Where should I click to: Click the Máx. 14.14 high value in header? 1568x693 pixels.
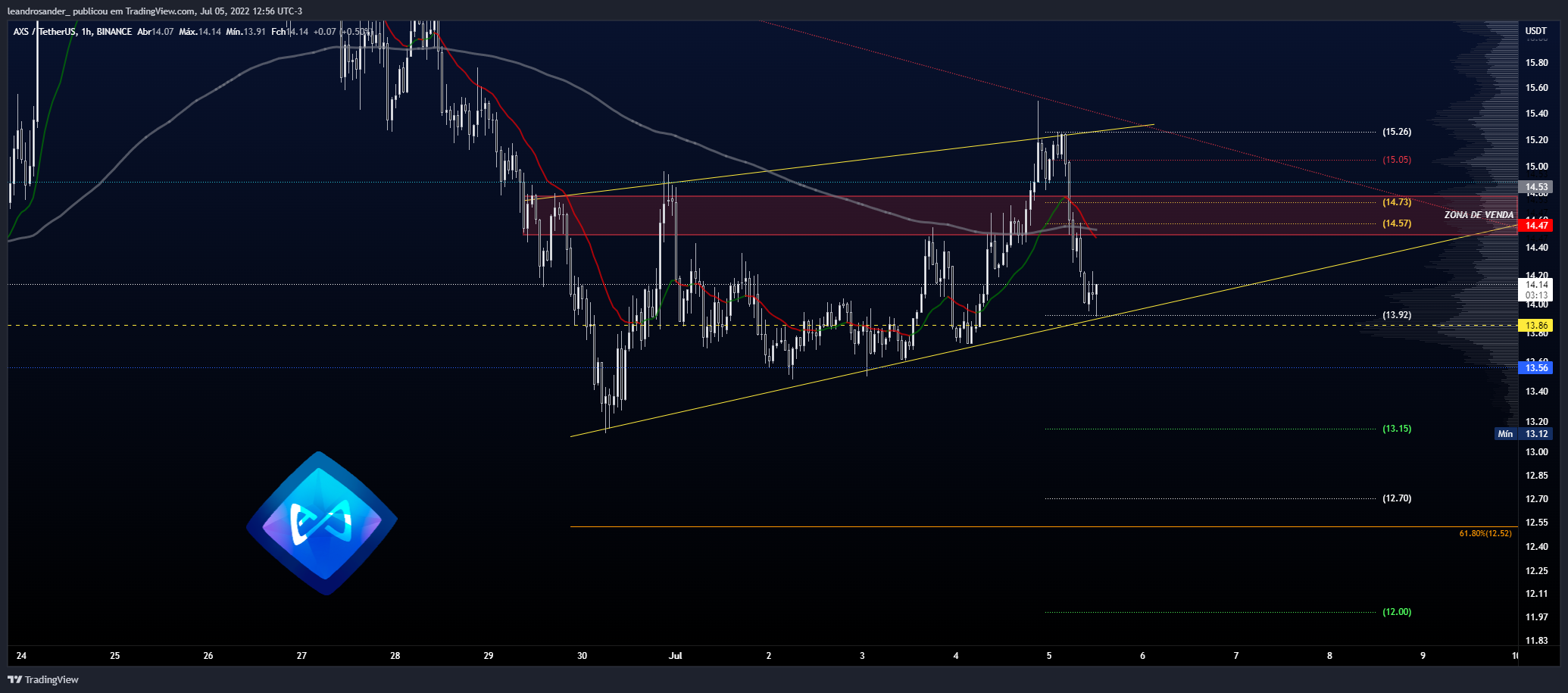[200, 32]
